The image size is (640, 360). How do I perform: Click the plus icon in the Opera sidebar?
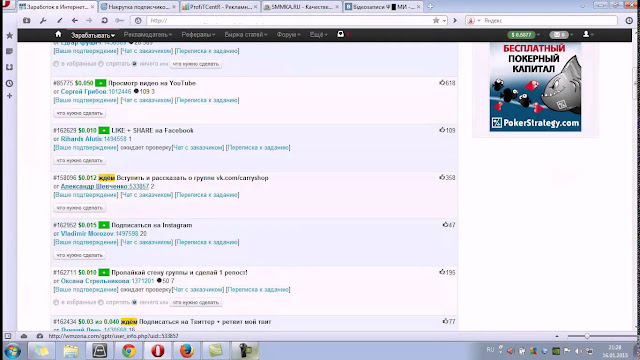pyautogui.click(x=10, y=96)
